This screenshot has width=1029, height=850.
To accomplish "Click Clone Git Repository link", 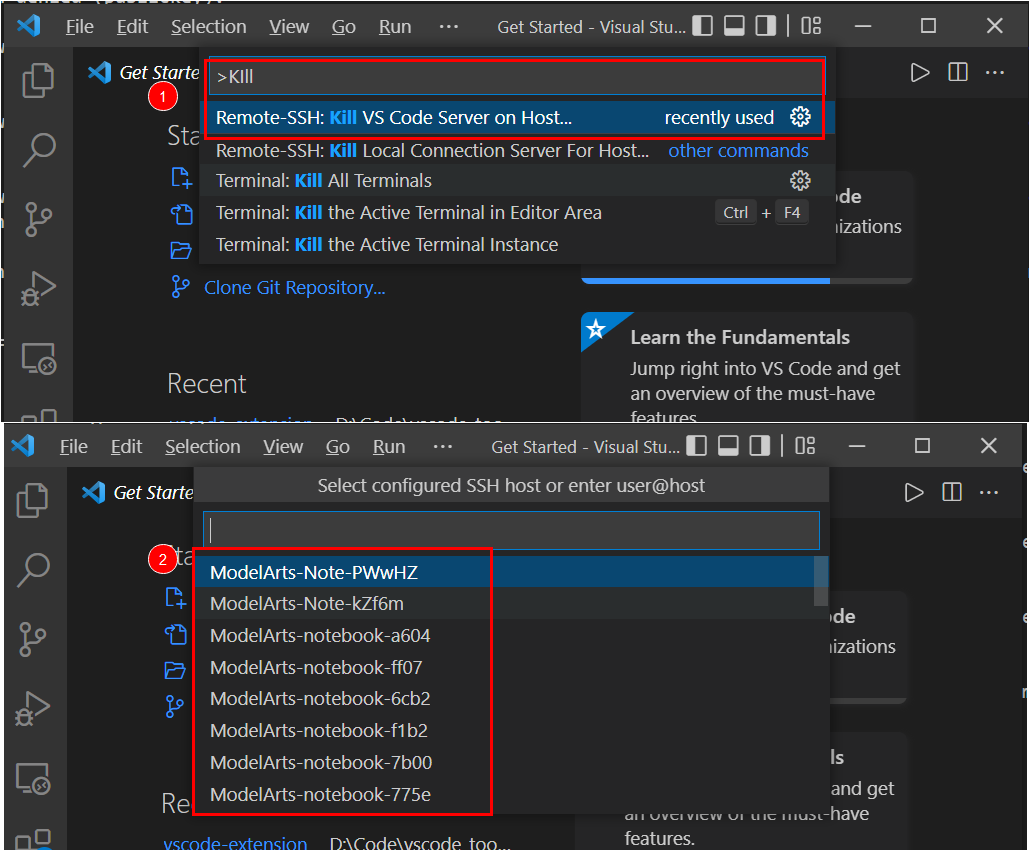I will tap(295, 287).
